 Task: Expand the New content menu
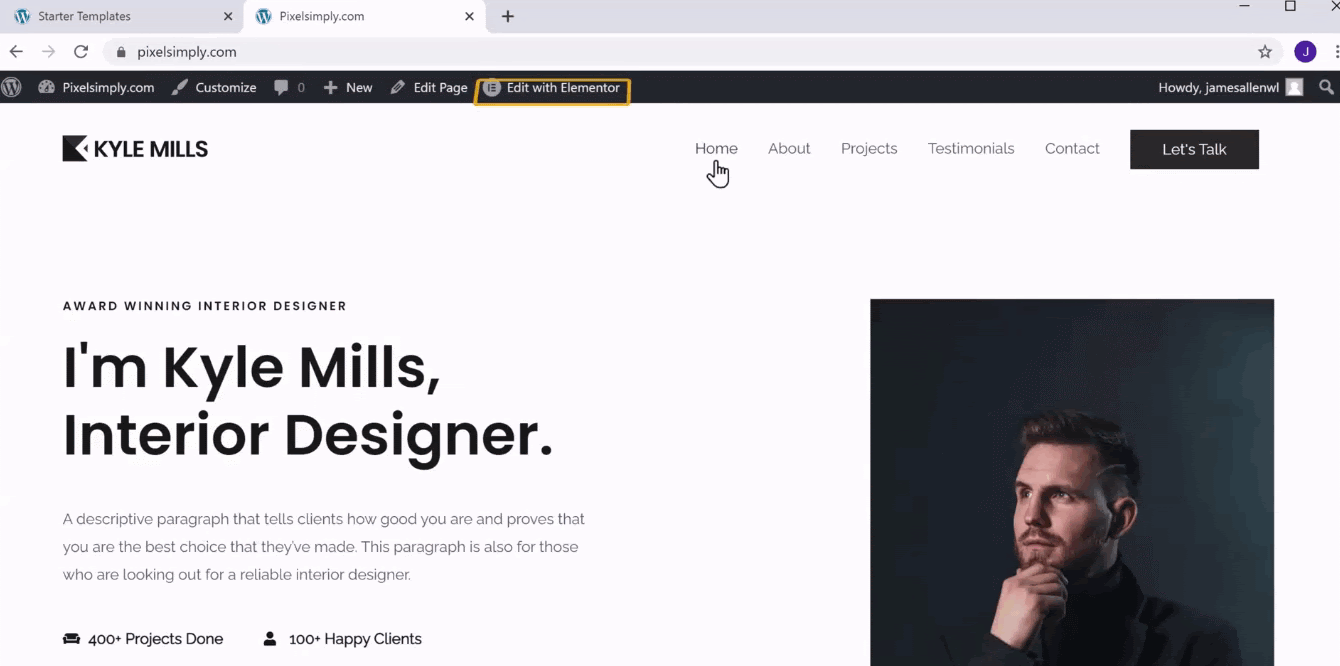click(348, 88)
